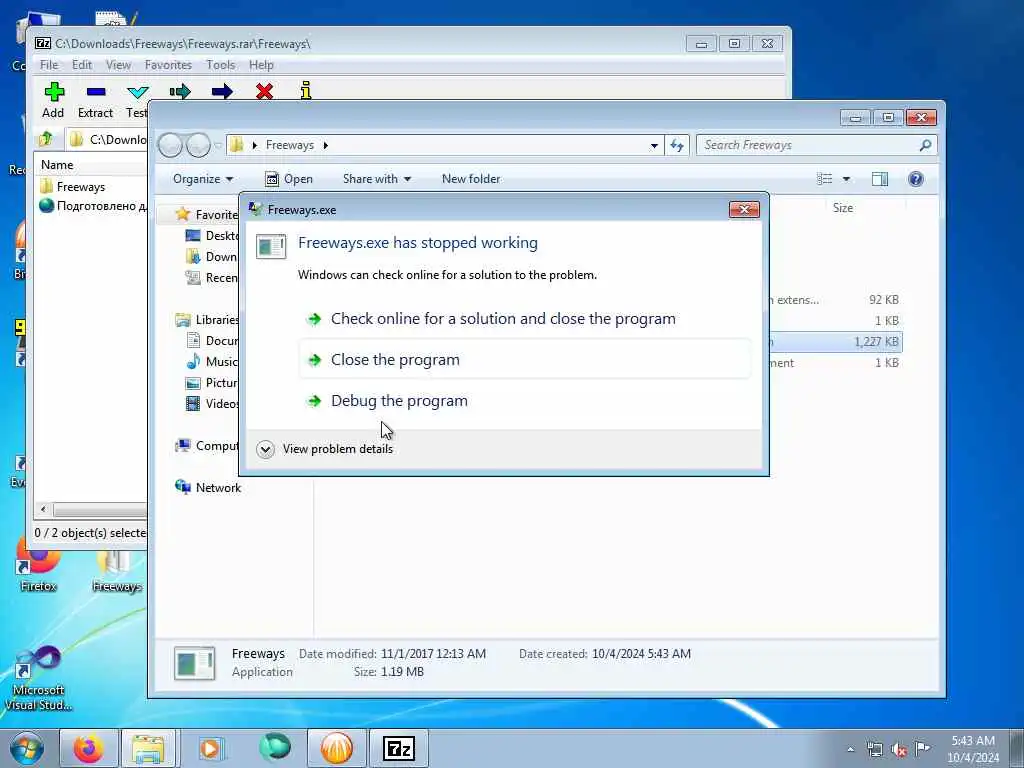
Task: Click the Test checkmark icon in 7-Zip
Action: 137,91
